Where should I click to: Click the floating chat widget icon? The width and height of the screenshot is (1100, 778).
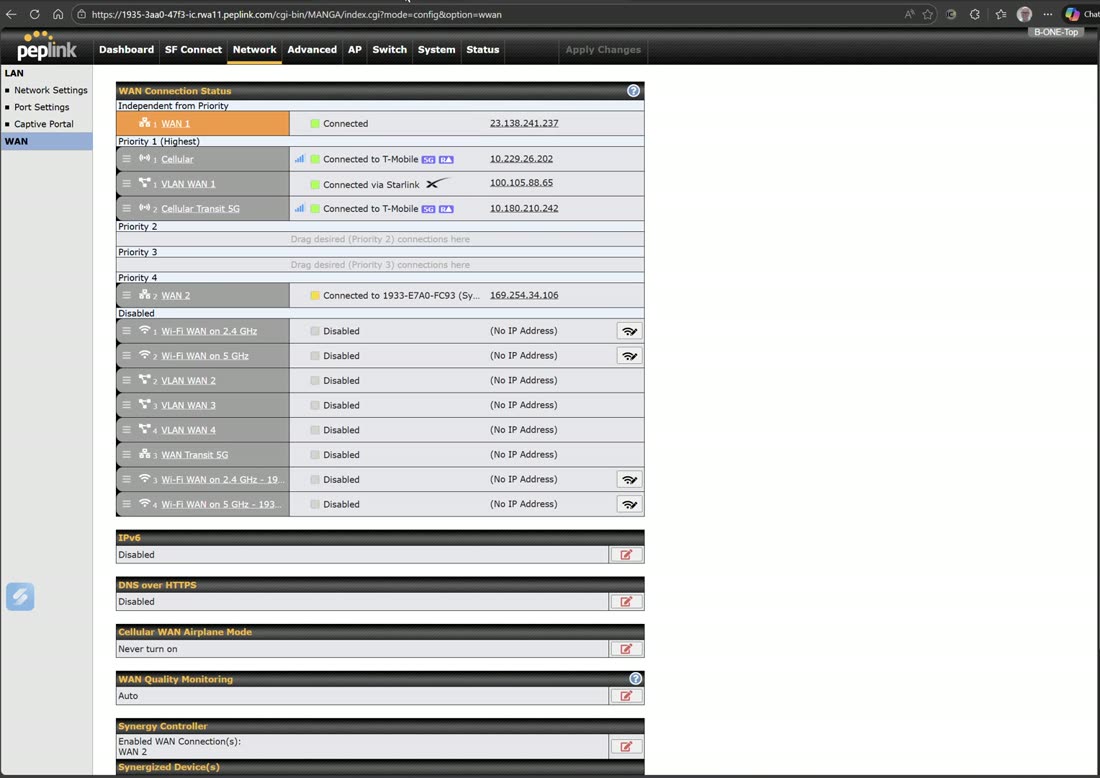(20, 596)
